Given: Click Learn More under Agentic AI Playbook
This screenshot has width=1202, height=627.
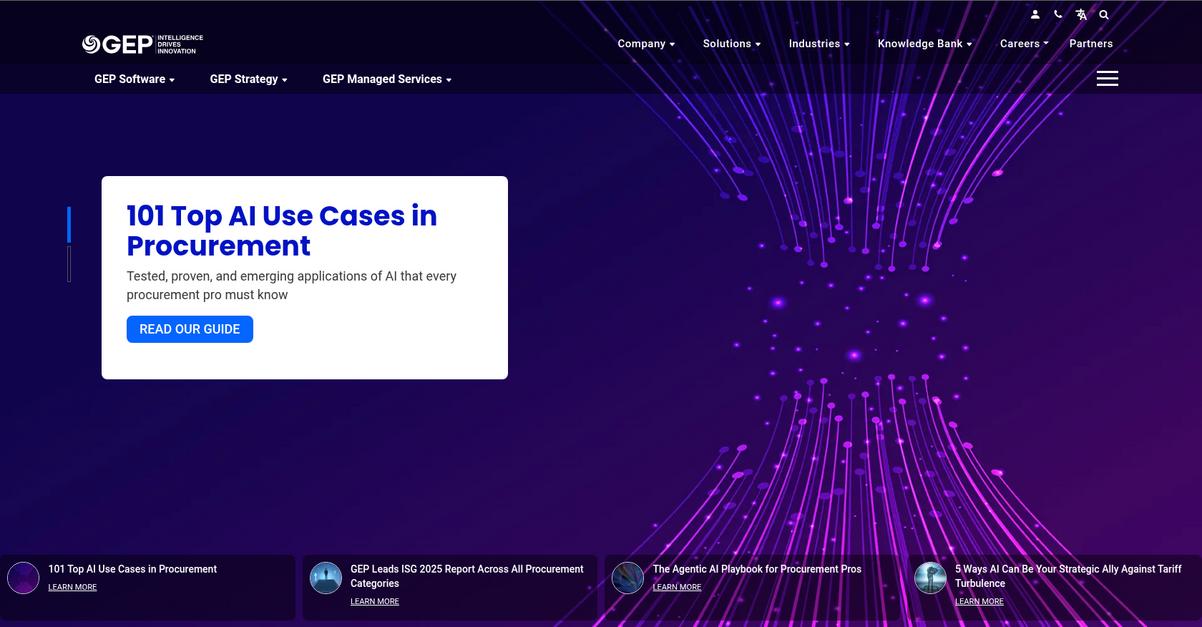Looking at the screenshot, I should (677, 587).
